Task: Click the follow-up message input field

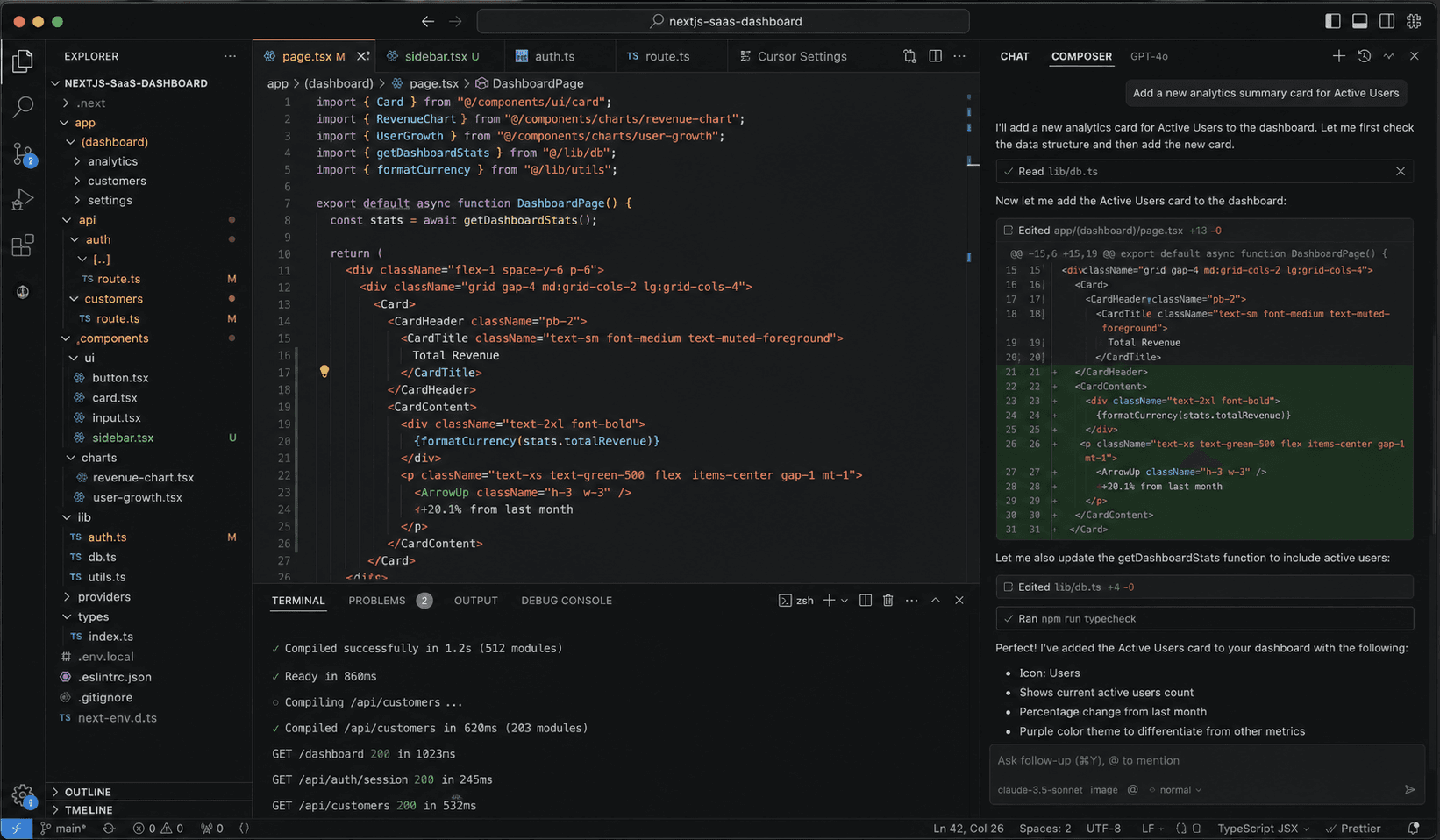Action: [x=1206, y=761]
